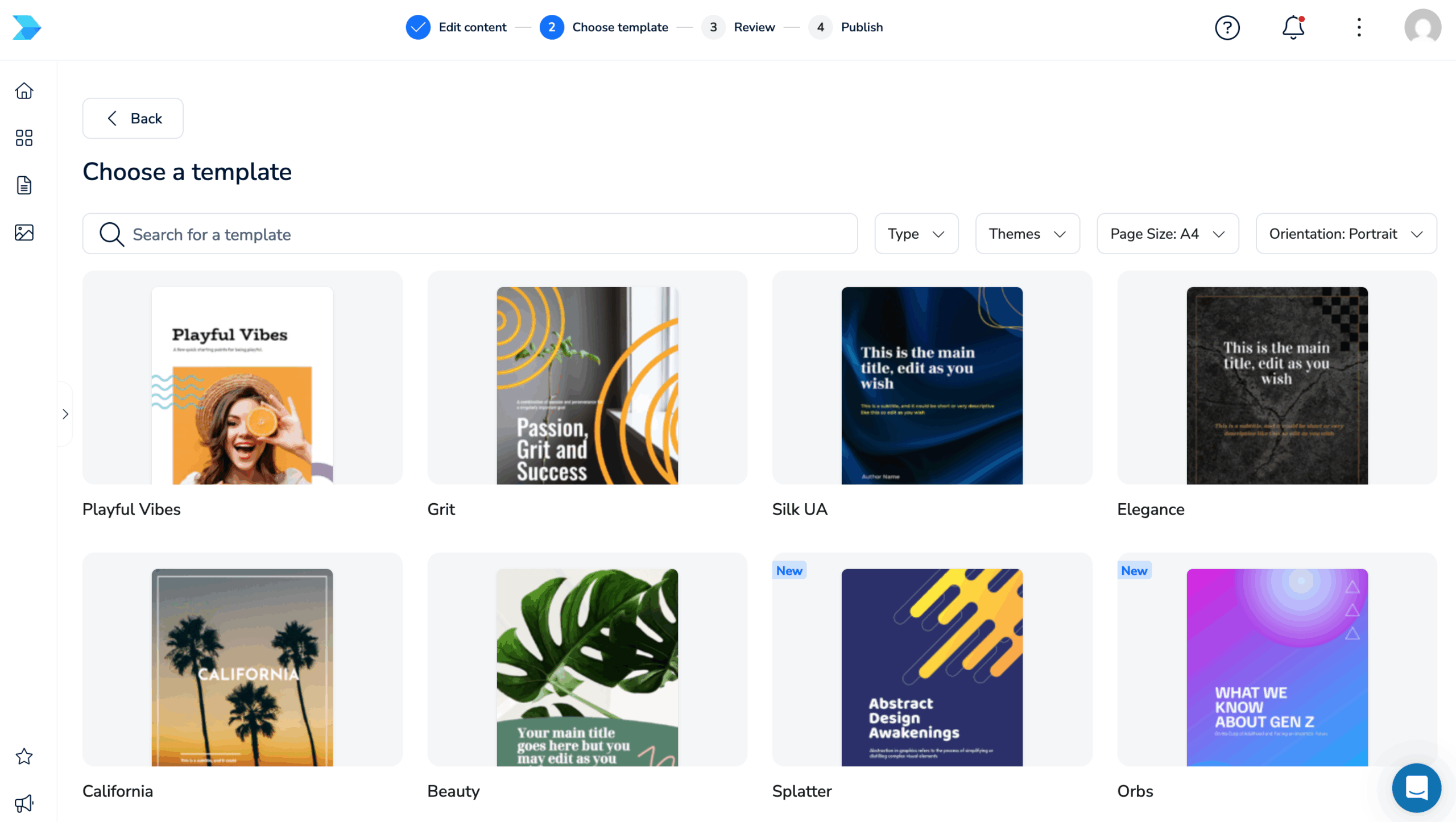The width and height of the screenshot is (1456, 822).
Task: Expand the Themes filter dropdown
Action: click(1027, 234)
